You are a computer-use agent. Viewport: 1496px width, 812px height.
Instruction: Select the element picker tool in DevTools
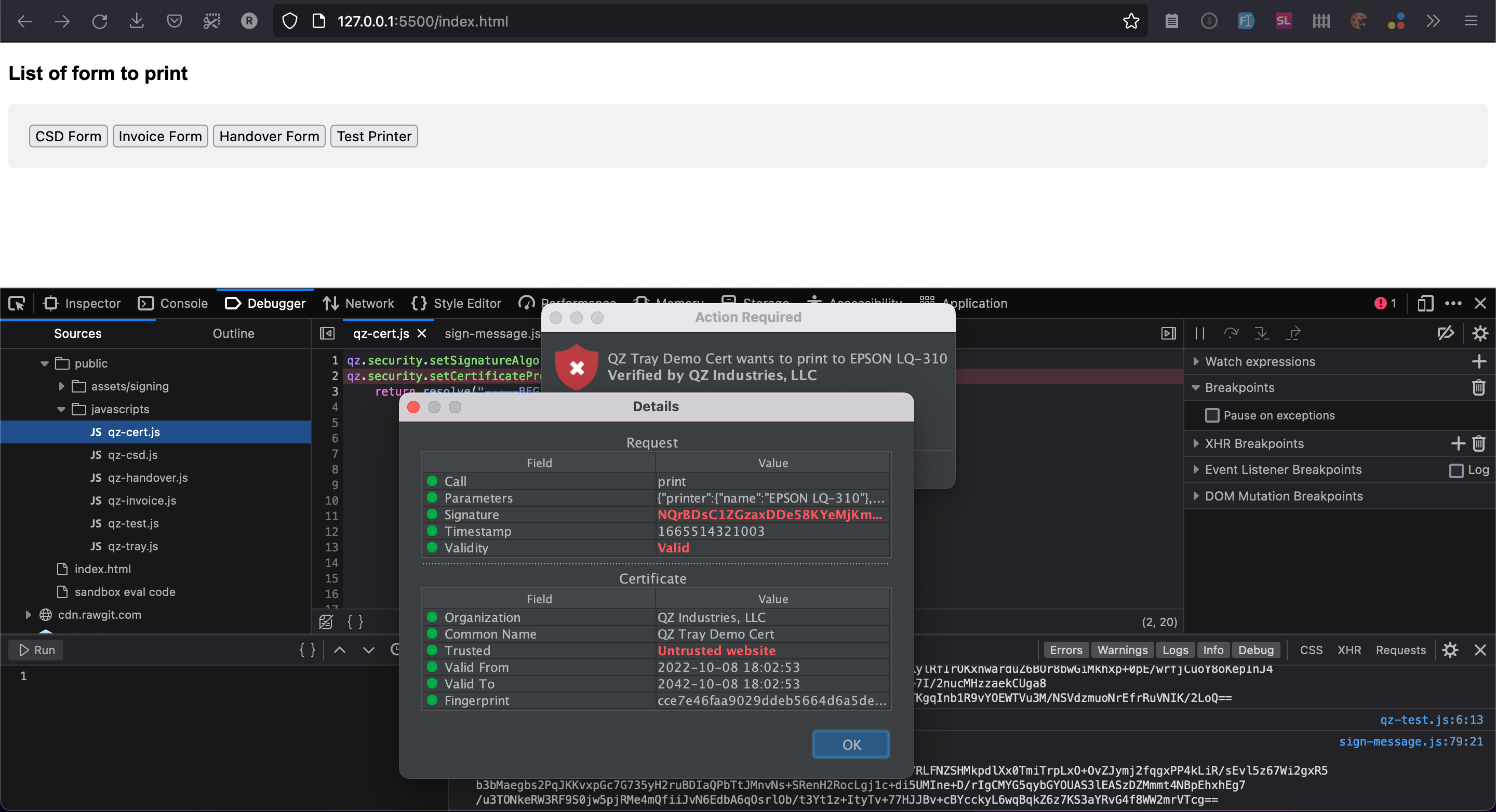point(16,303)
